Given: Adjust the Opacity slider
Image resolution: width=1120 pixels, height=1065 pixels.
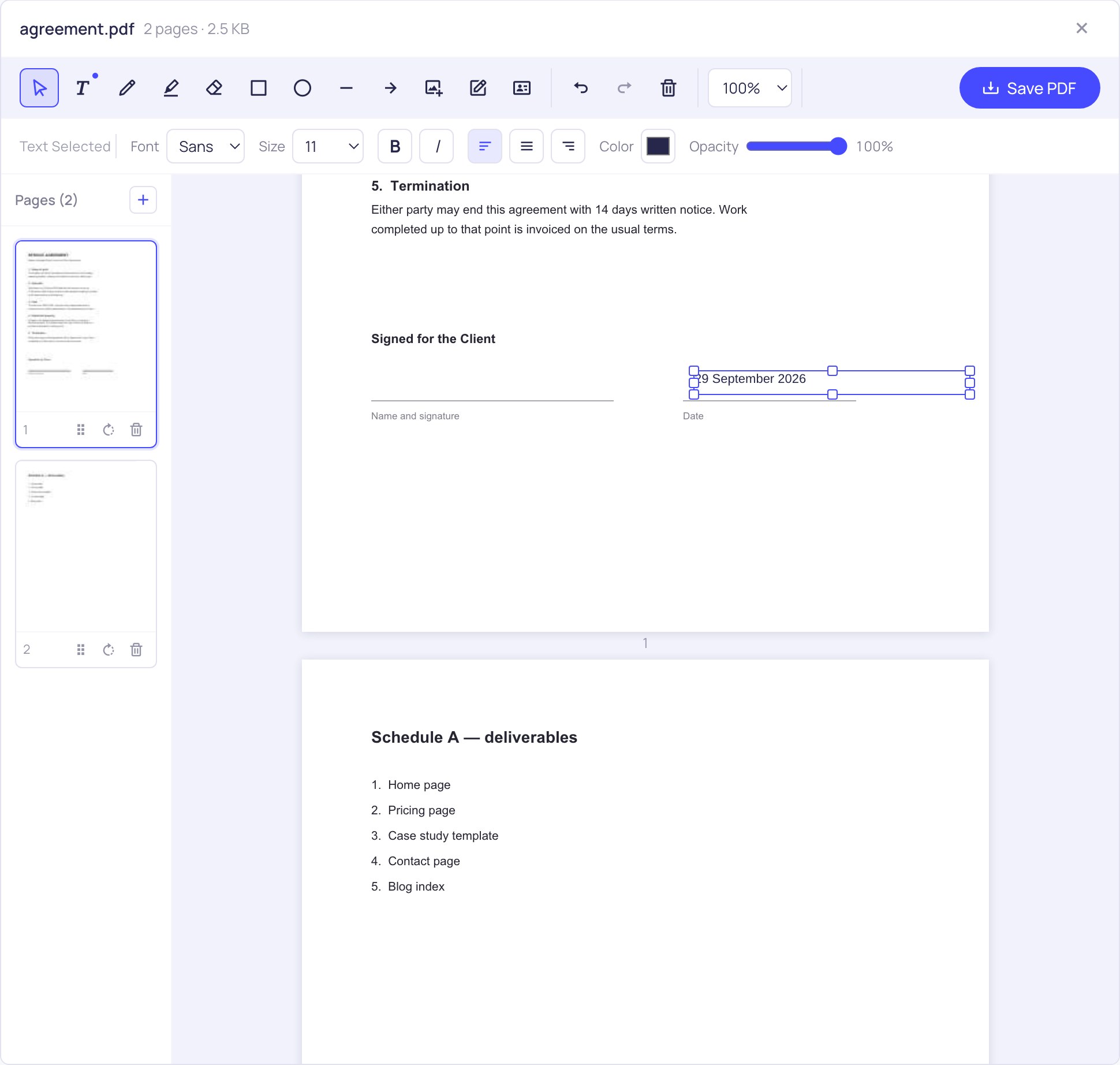Looking at the screenshot, I should 797,146.
